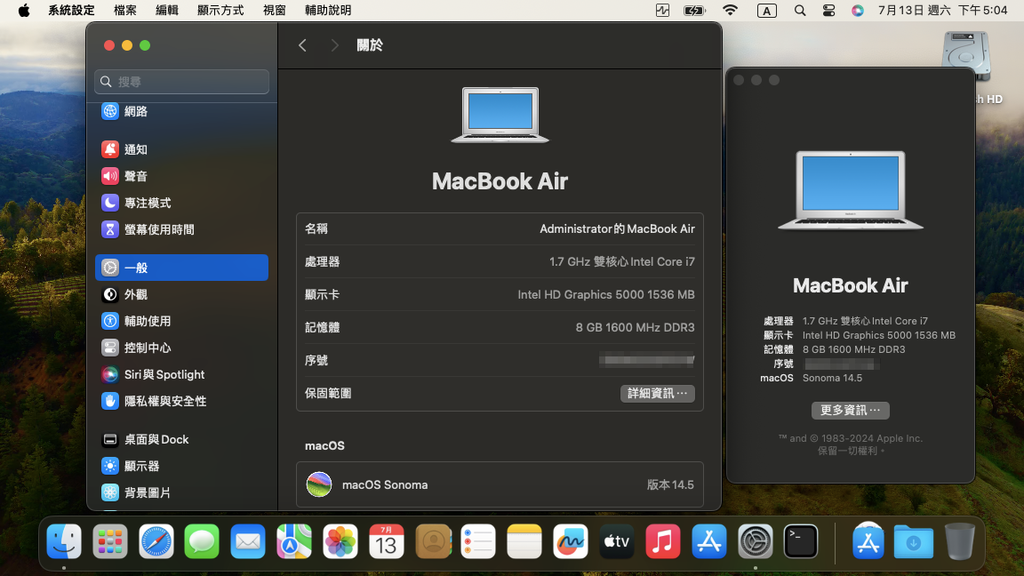Open the 編輯 (Edit) menu
This screenshot has height=576, width=1024.
tap(167, 10)
